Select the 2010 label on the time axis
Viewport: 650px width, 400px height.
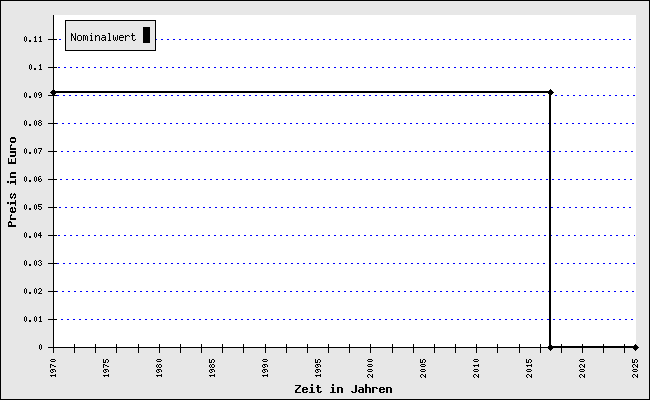[477, 367]
